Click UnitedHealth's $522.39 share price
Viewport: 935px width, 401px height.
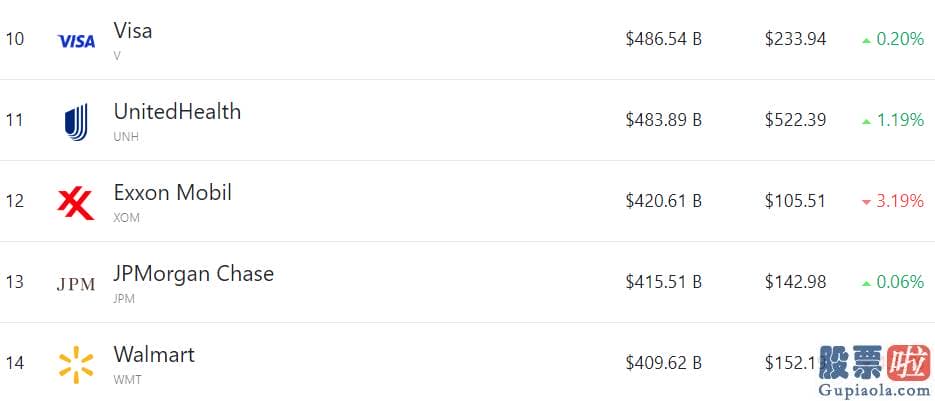pos(795,121)
